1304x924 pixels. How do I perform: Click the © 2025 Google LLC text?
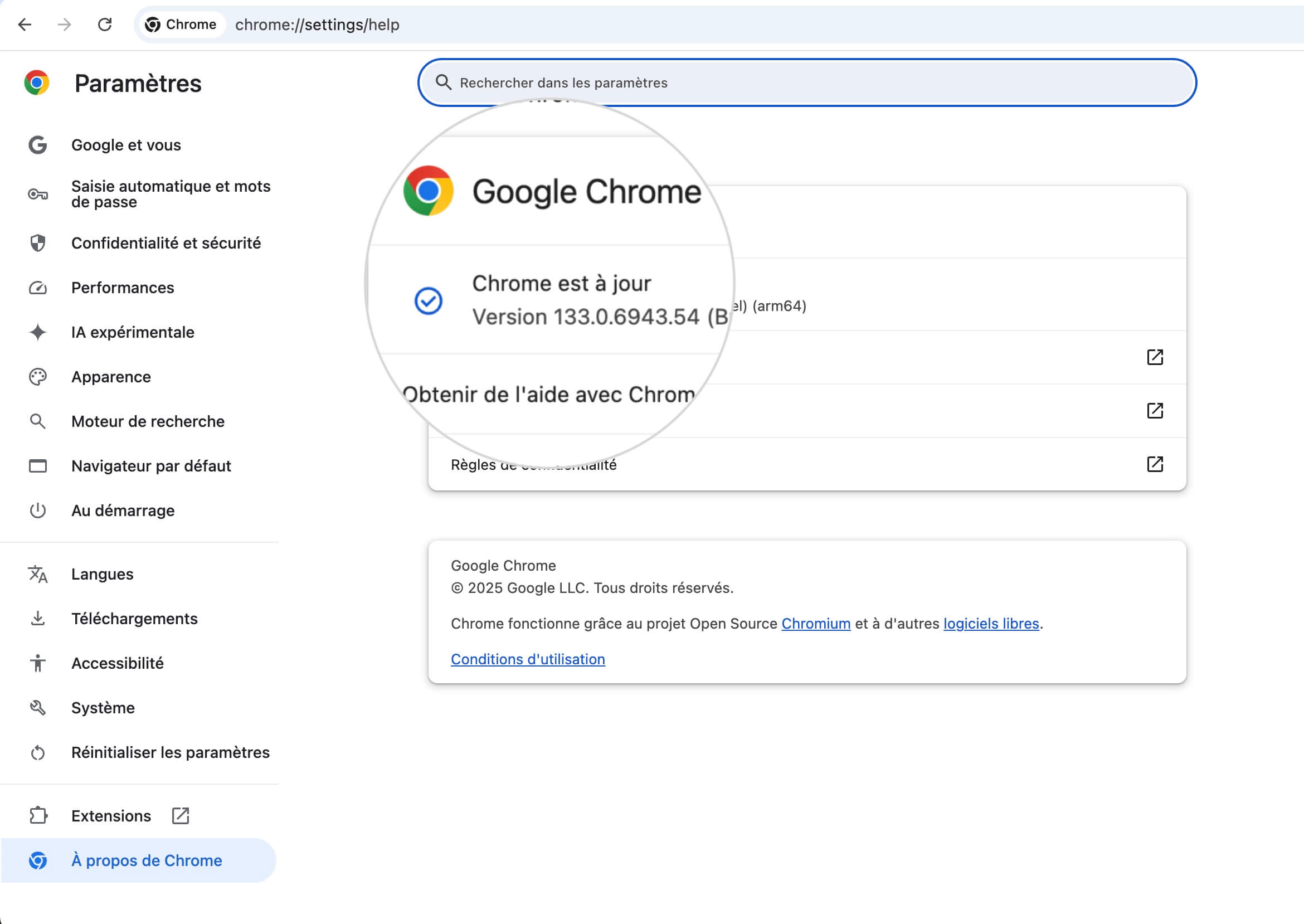tap(592, 588)
